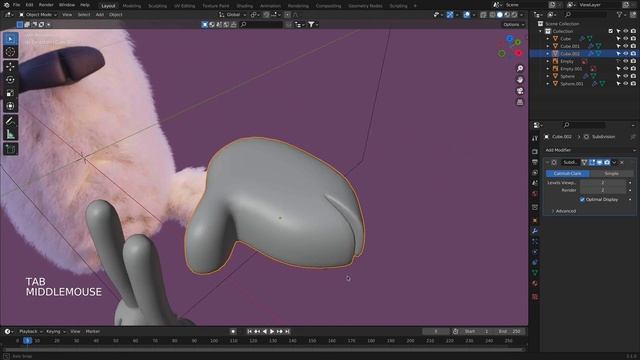Viewport: 640px width, 360px height.
Task: Click the pan view hand icon
Action: [x=520, y=80]
